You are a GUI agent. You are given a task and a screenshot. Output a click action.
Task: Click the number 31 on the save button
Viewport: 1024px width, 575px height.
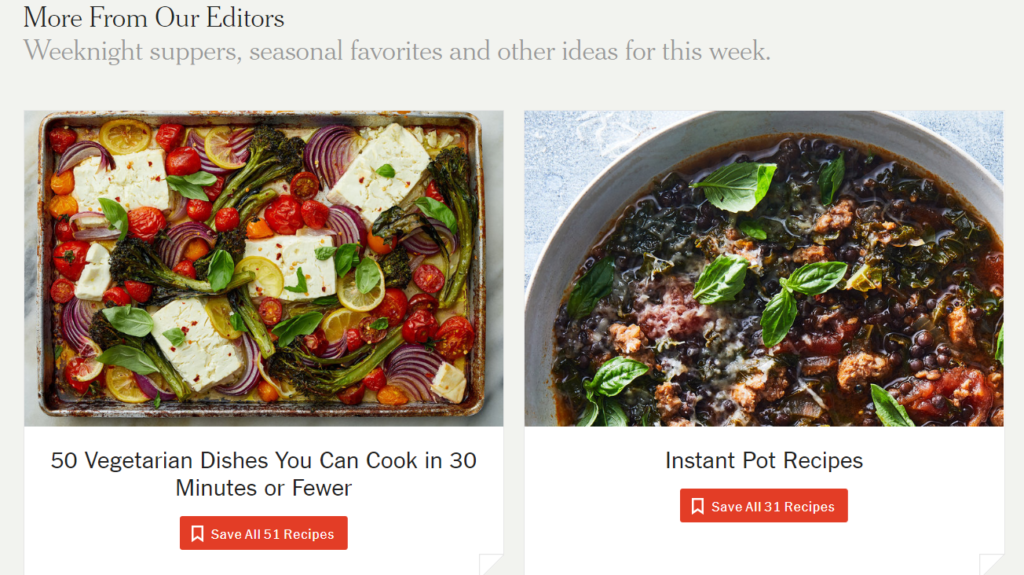770,507
